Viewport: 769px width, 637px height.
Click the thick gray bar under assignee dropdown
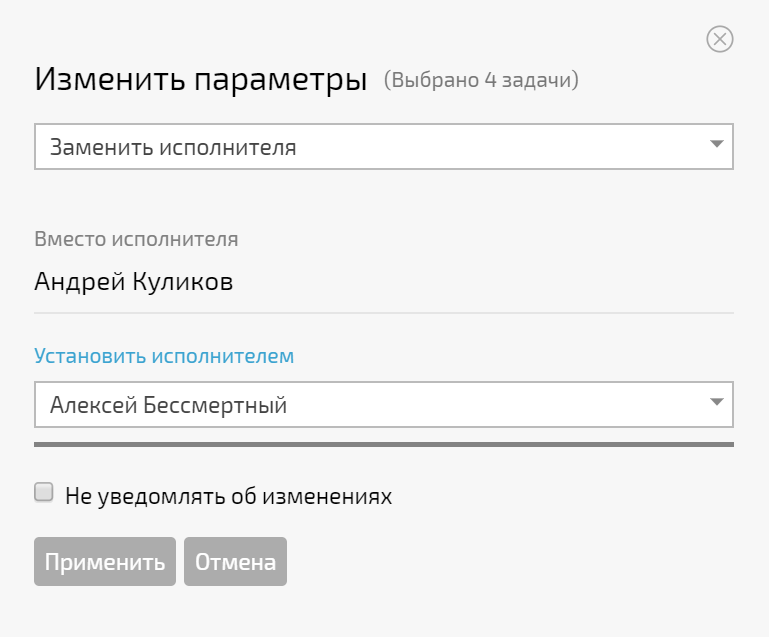(x=384, y=444)
